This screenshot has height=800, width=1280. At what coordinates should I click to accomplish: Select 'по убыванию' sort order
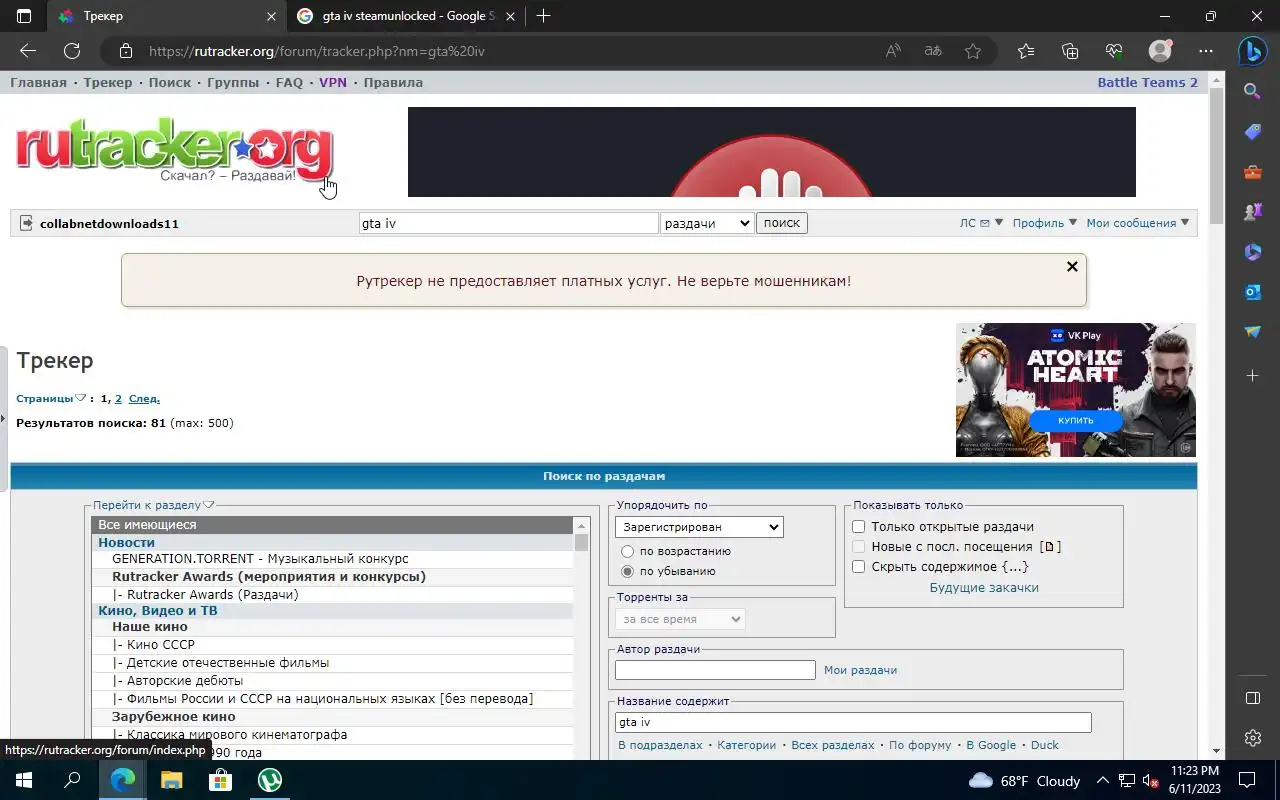[x=627, y=571]
